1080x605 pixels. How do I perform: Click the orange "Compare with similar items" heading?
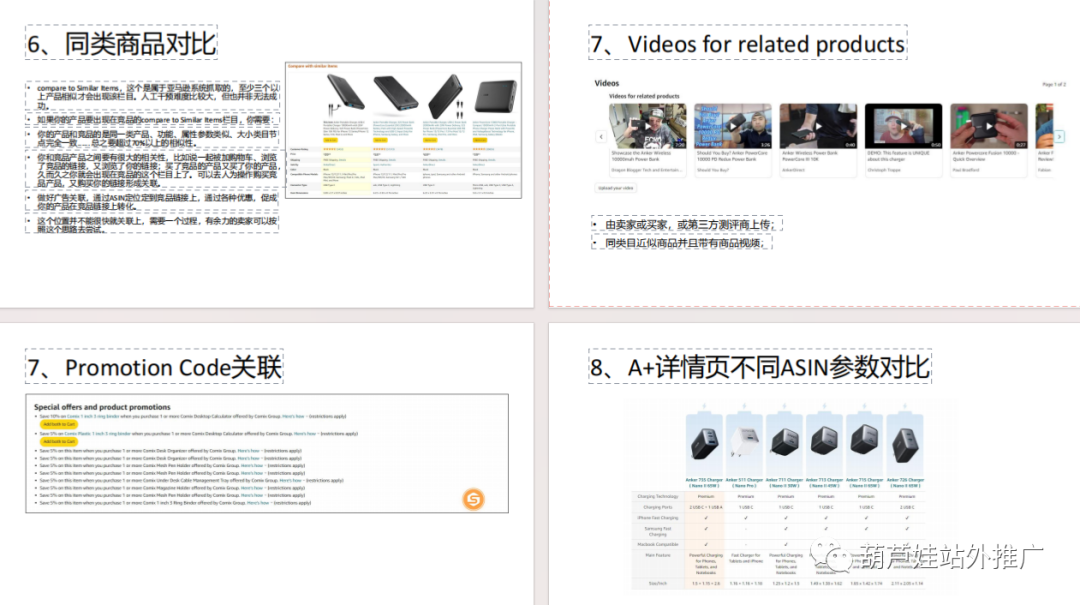(x=313, y=66)
